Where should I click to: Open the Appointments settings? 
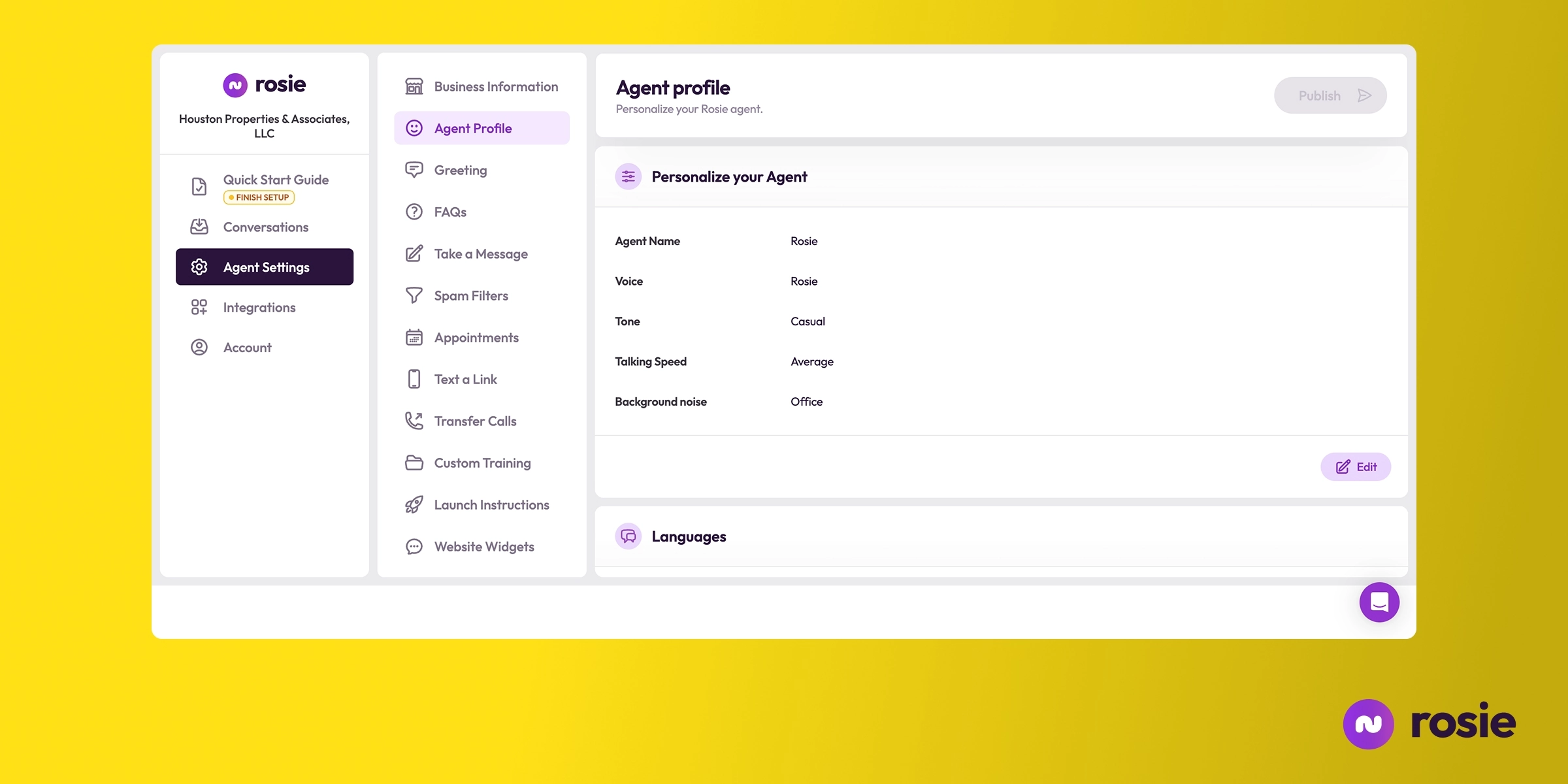482,337
